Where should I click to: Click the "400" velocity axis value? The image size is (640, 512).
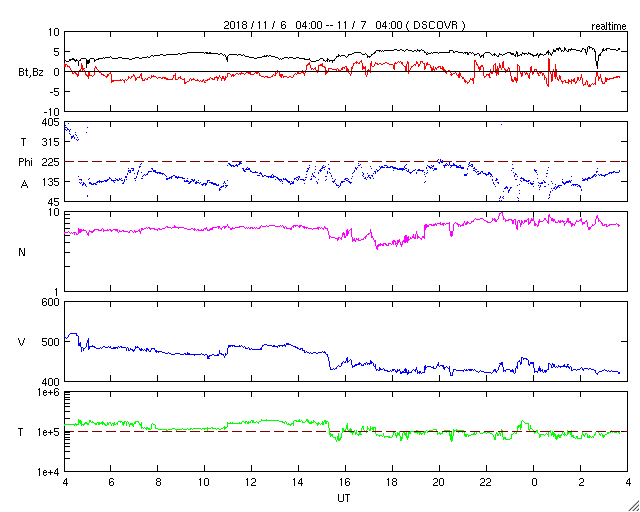52,382
